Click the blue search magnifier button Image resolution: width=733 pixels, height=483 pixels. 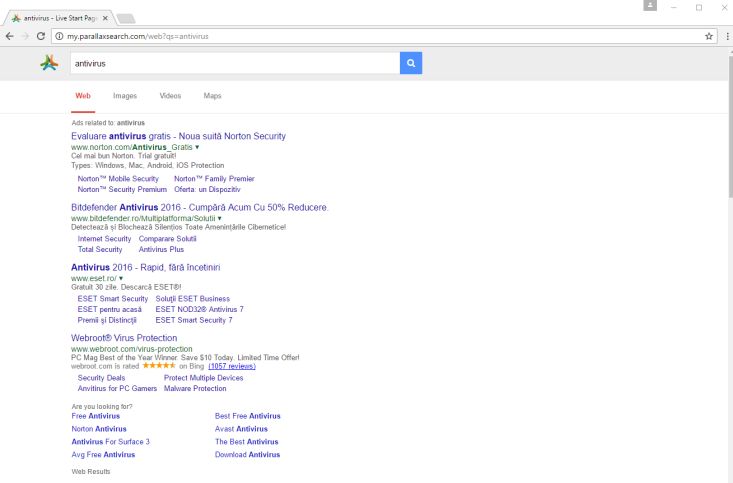(411, 63)
